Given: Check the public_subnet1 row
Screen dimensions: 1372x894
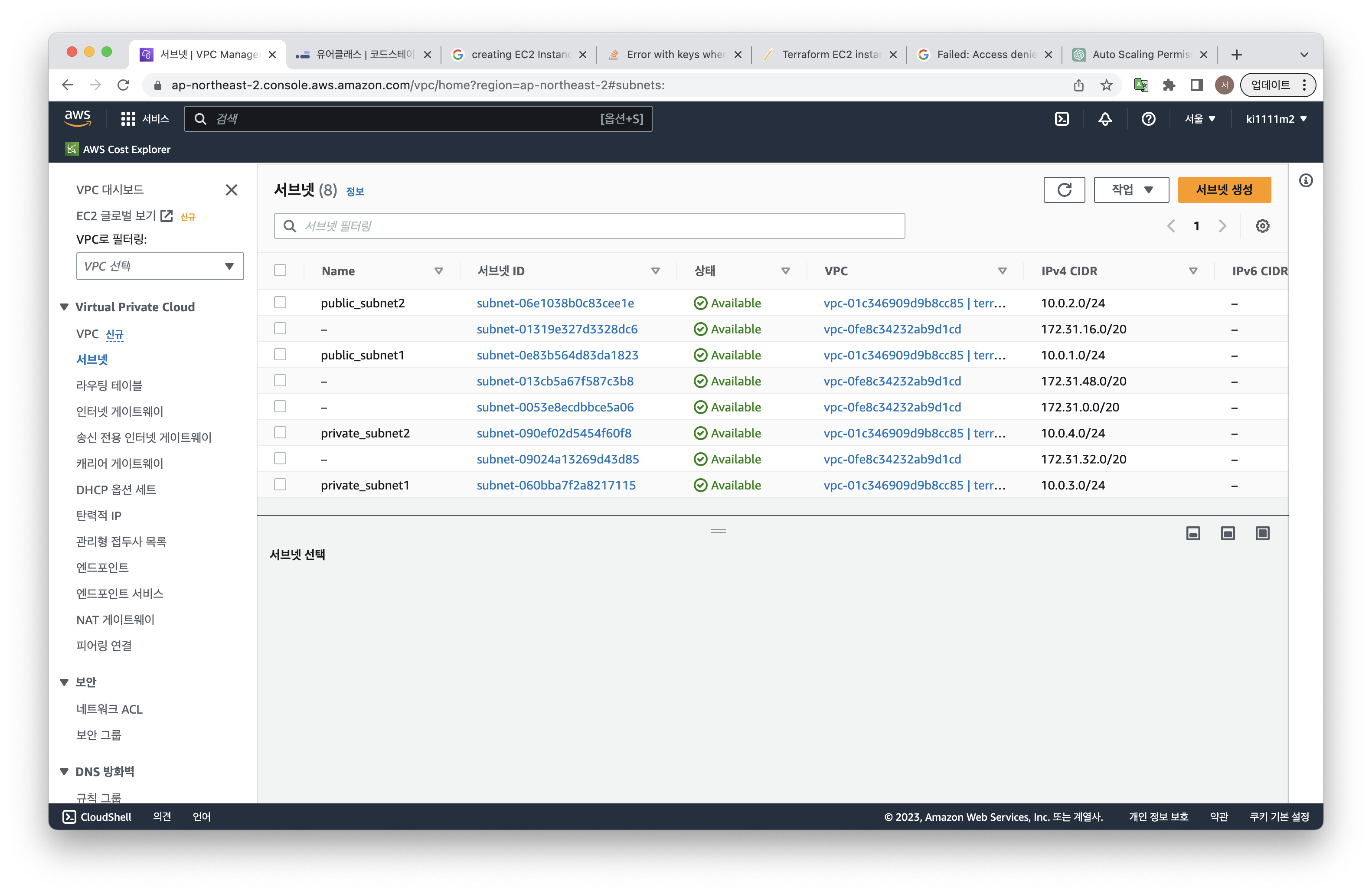Looking at the screenshot, I should (x=280, y=354).
